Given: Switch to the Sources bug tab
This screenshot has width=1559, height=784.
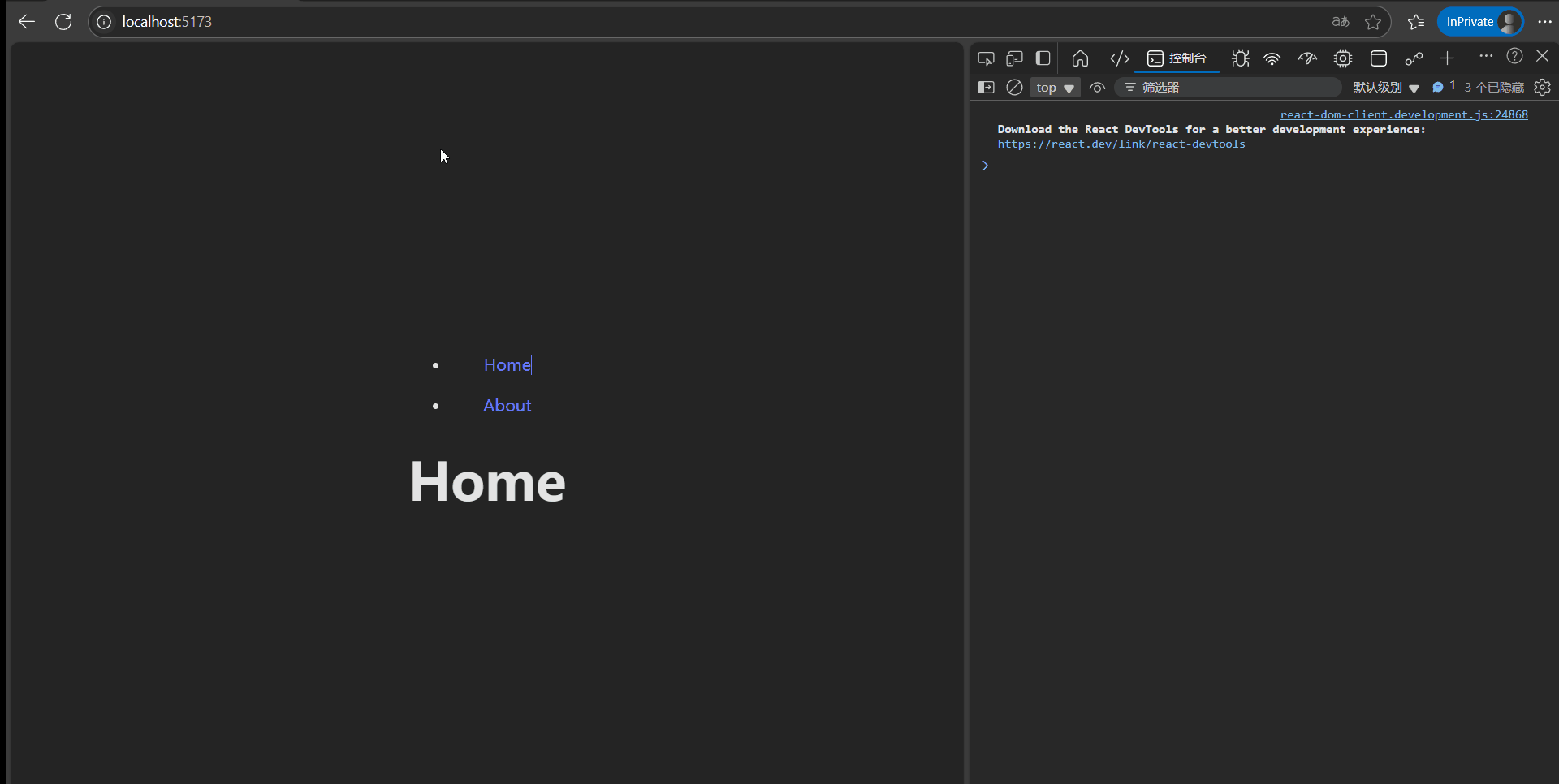Looking at the screenshot, I should pyautogui.click(x=1240, y=58).
